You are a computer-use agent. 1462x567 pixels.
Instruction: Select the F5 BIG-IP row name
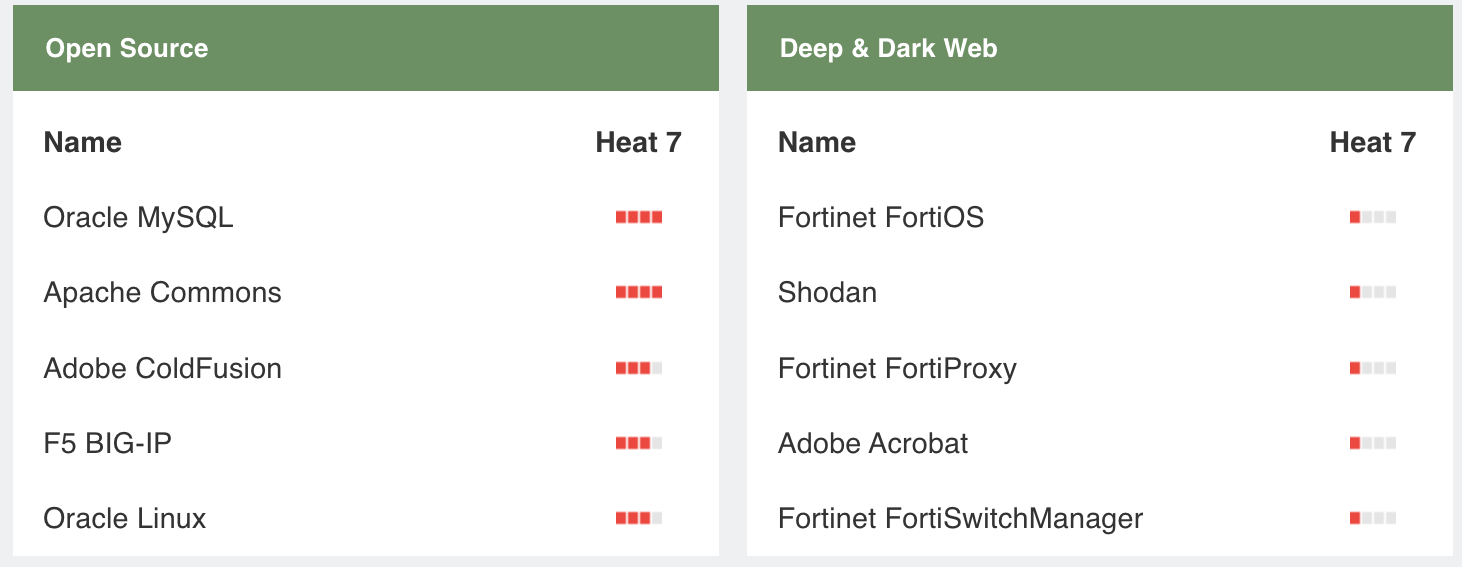pyautogui.click(x=107, y=443)
